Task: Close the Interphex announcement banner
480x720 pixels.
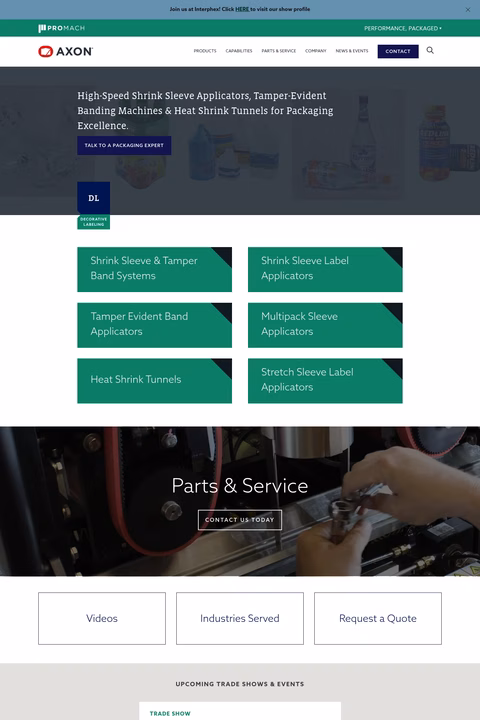Action: point(468,10)
